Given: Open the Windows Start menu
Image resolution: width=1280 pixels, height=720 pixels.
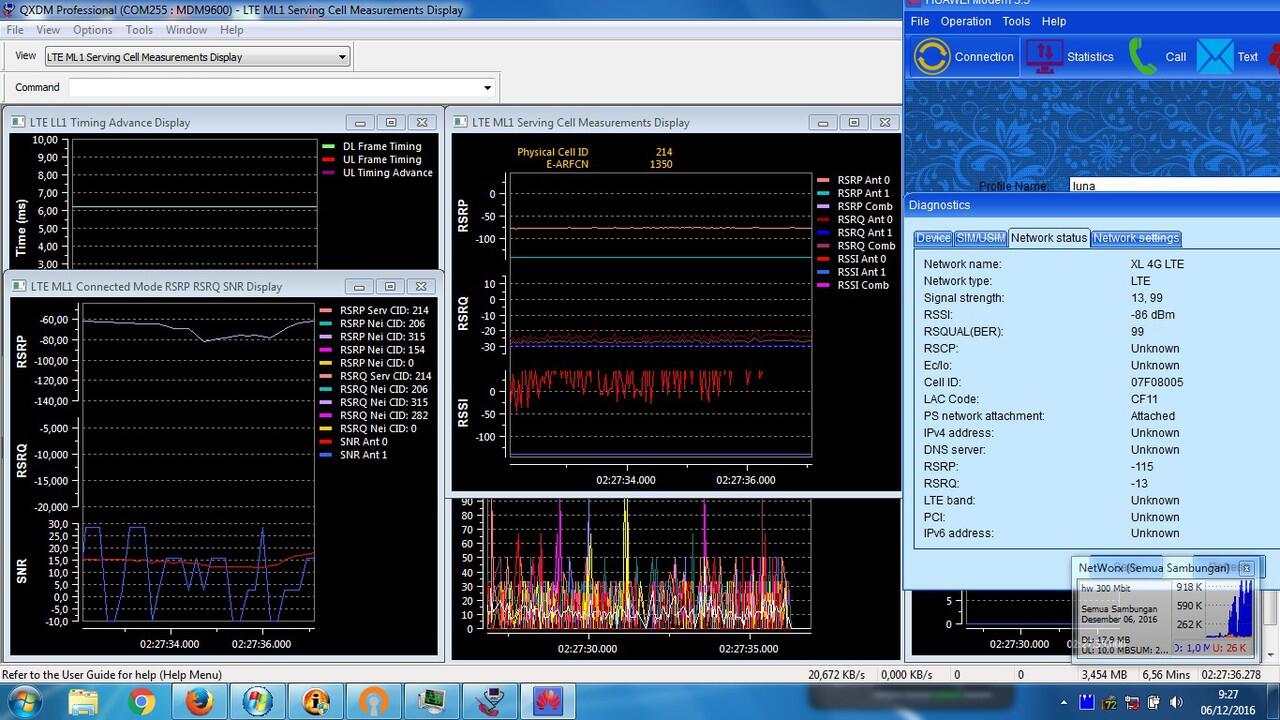Looking at the screenshot, I should pyautogui.click(x=23, y=701).
